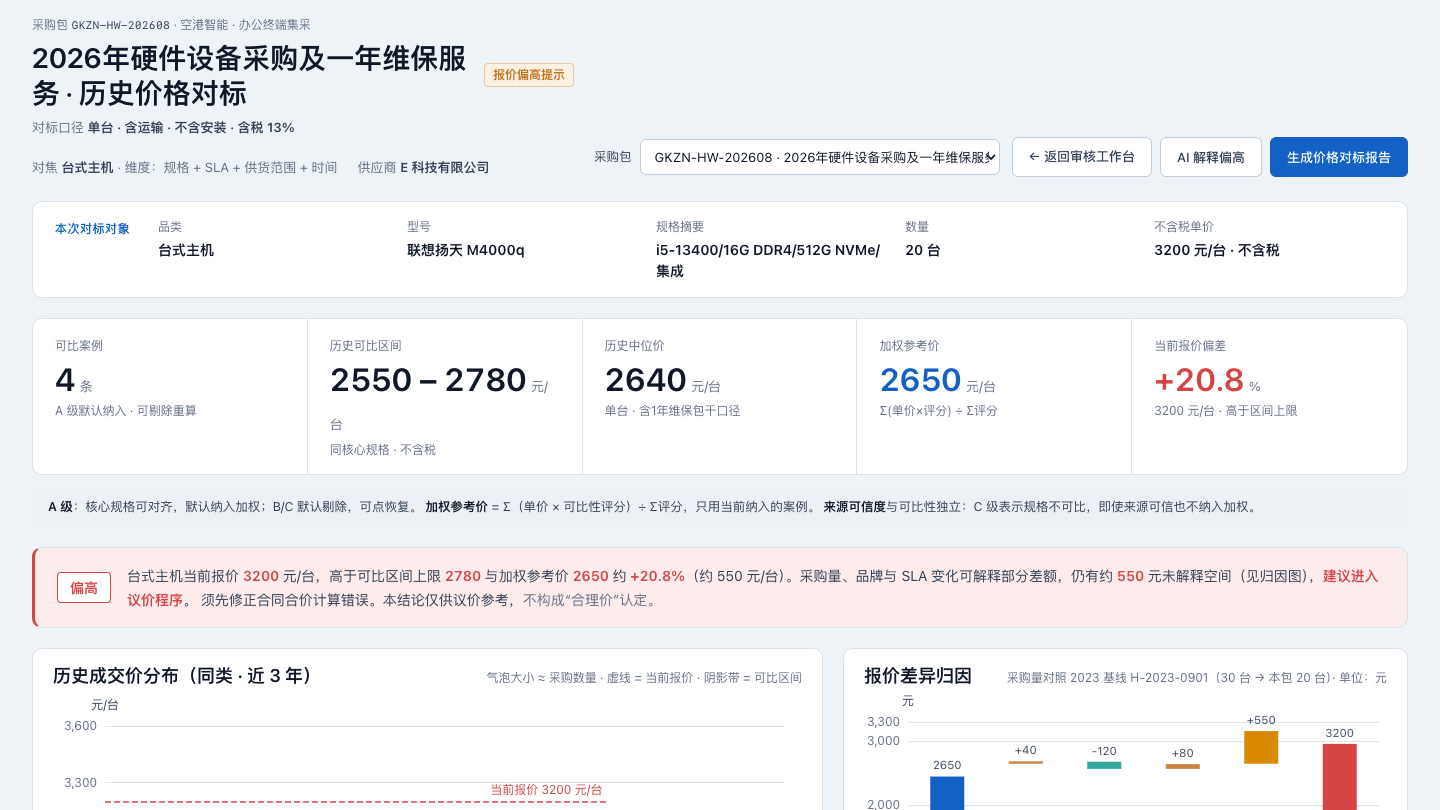This screenshot has height=810, width=1440.
Task: Click the teal -120 bar in waterfall chart
Action: pyautogui.click(x=1104, y=765)
